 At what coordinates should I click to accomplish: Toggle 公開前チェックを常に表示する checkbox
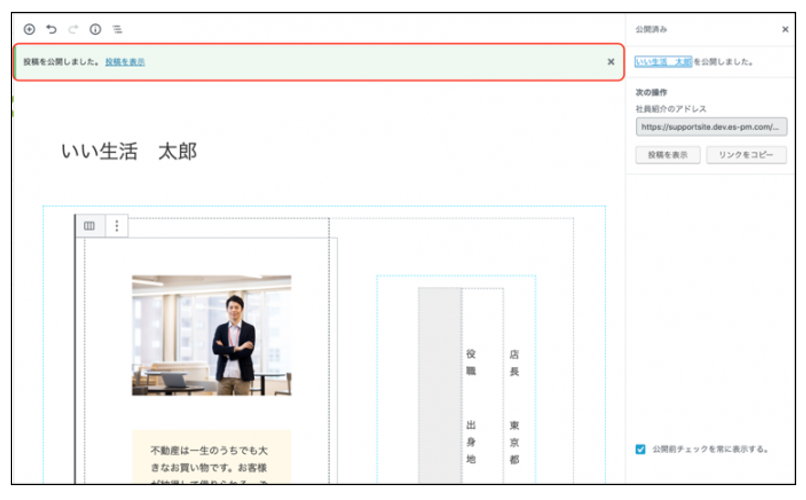640,449
